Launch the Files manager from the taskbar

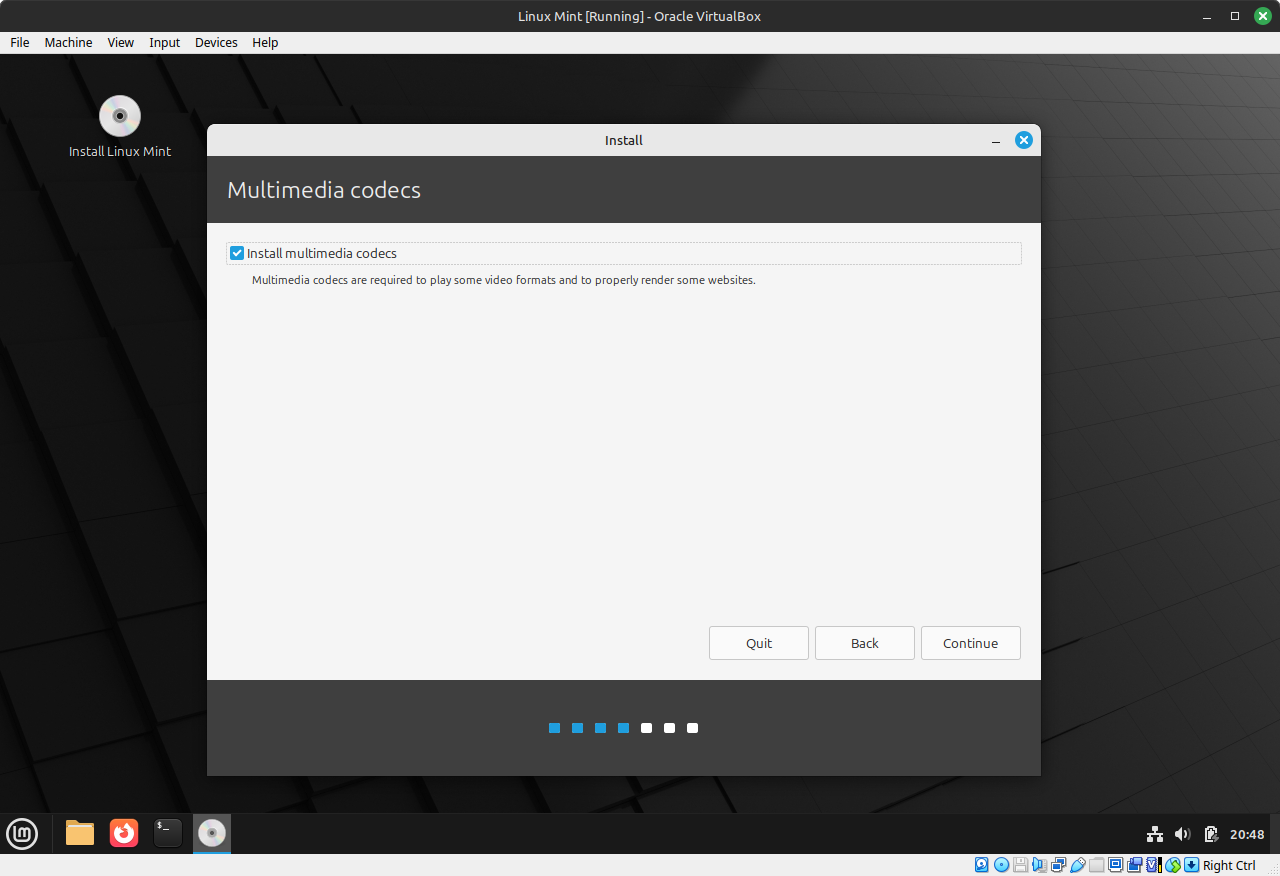(x=80, y=833)
